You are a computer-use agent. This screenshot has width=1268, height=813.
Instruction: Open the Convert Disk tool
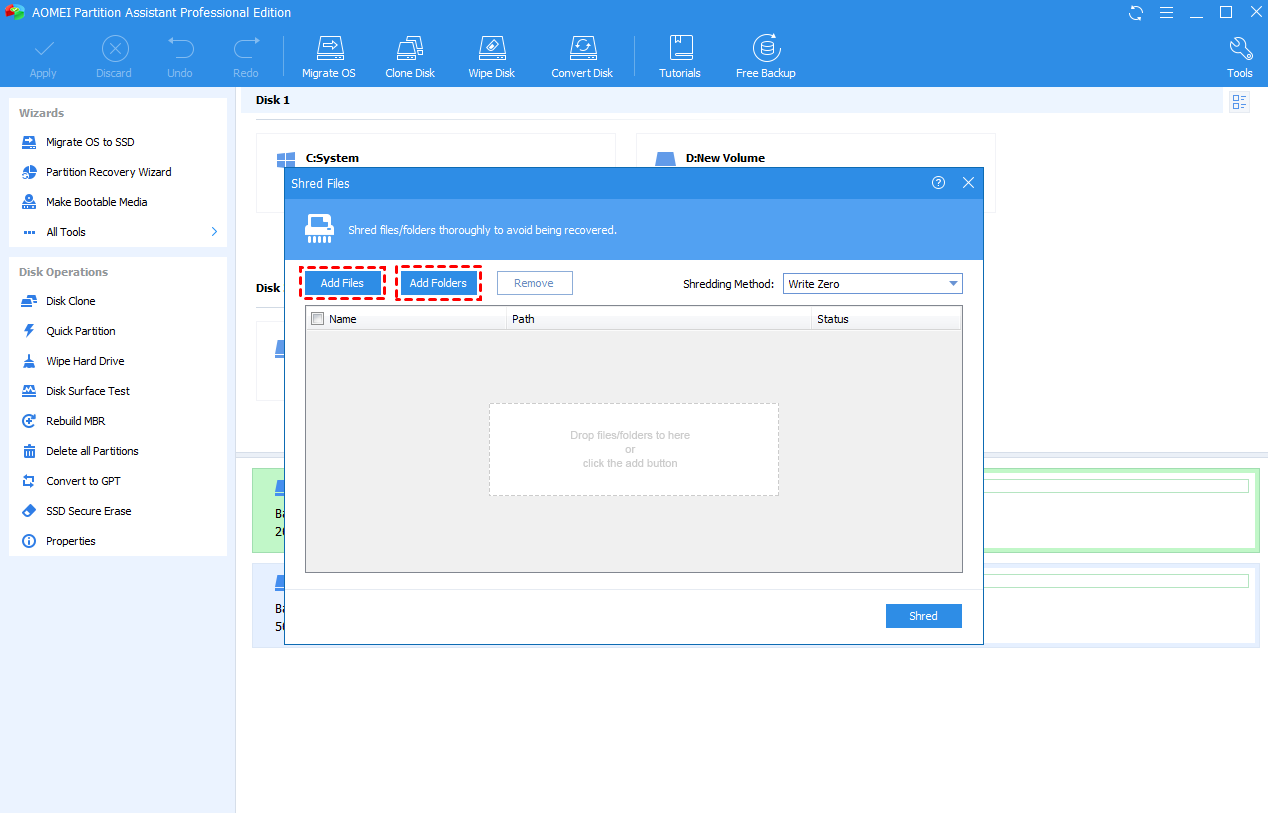click(x=582, y=57)
